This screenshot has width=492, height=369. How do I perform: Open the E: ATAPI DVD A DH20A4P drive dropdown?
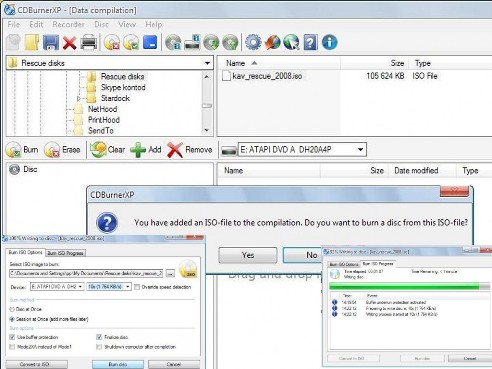coord(360,149)
